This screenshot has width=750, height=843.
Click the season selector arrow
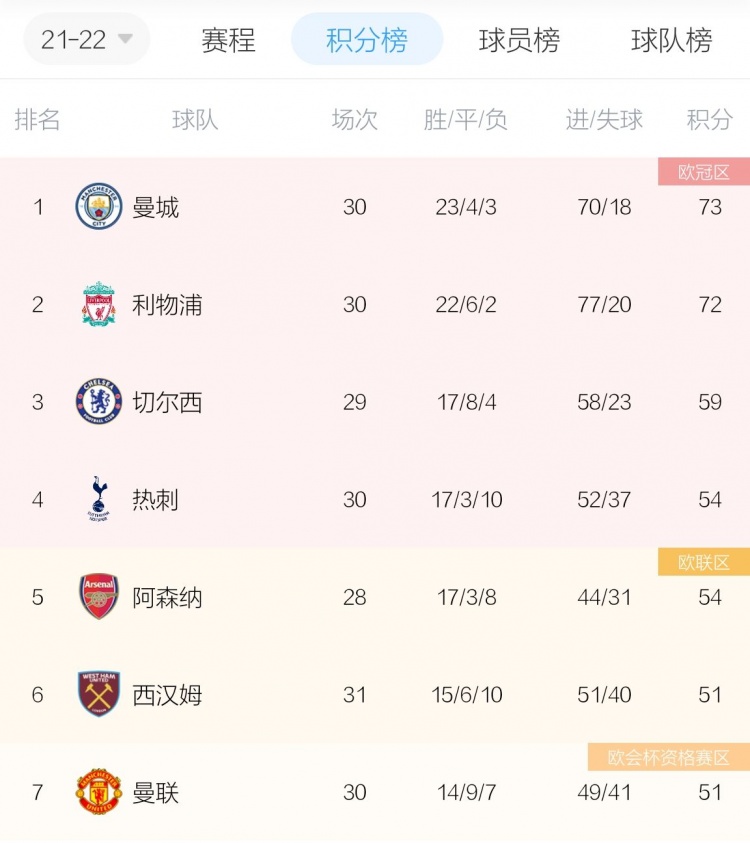click(x=125, y=39)
